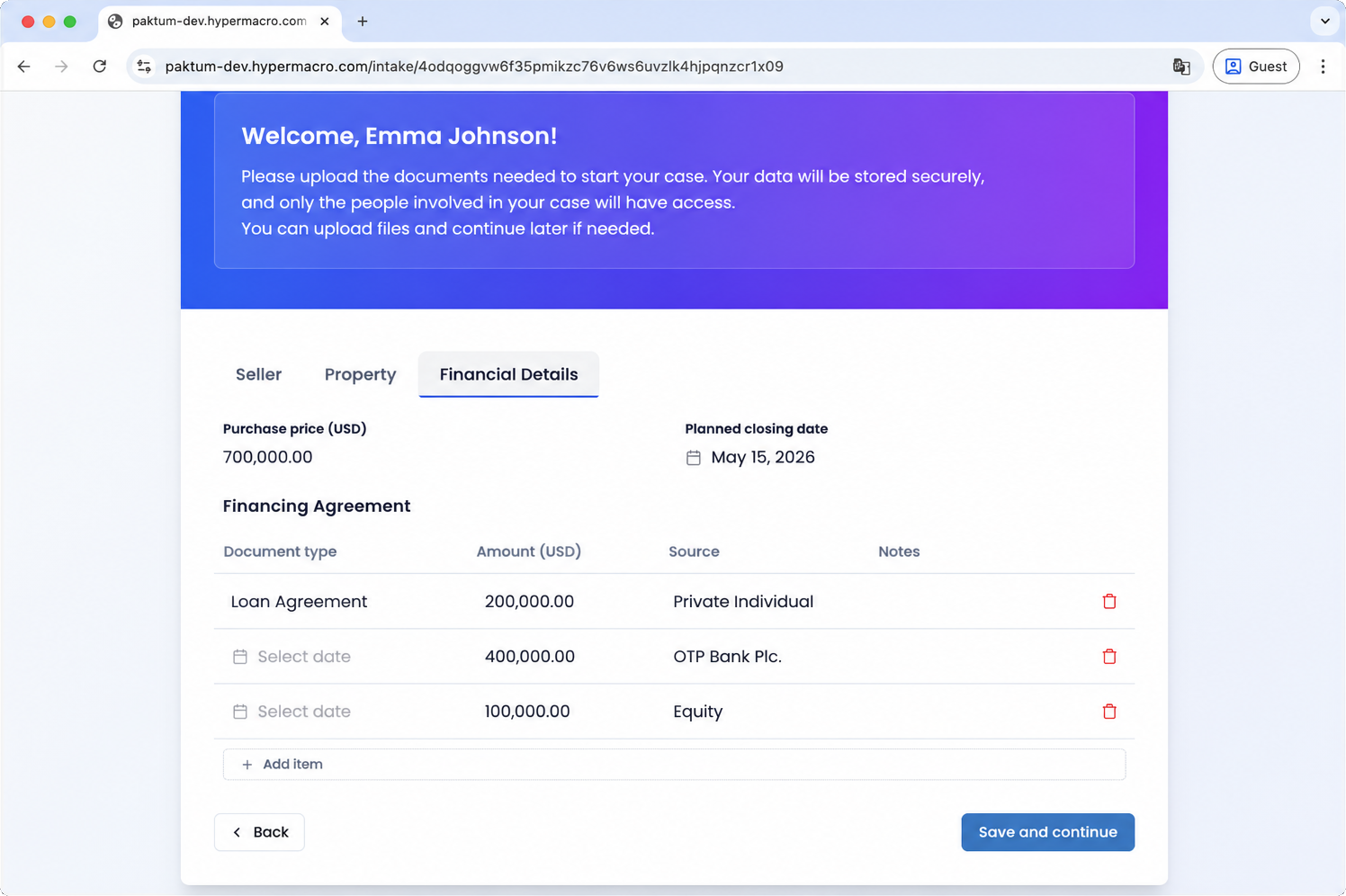
Task: Click the Document type column header
Action: [280, 551]
